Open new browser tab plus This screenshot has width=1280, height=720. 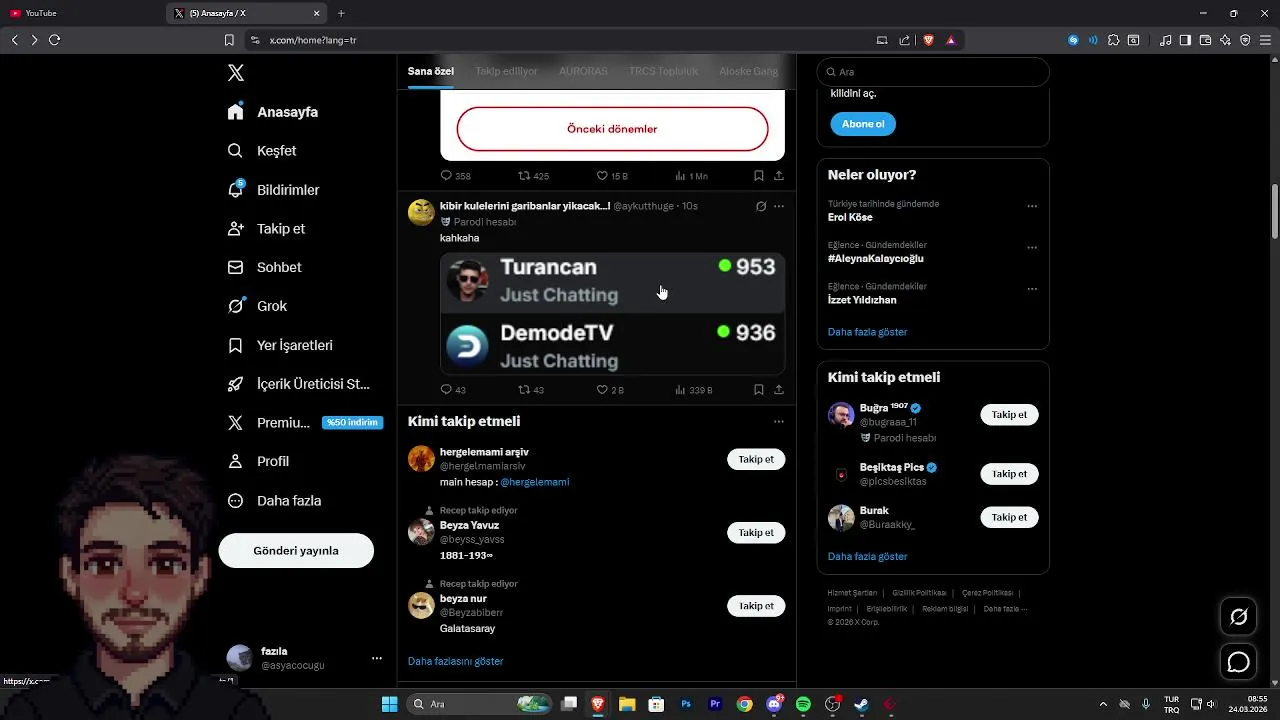coord(341,13)
